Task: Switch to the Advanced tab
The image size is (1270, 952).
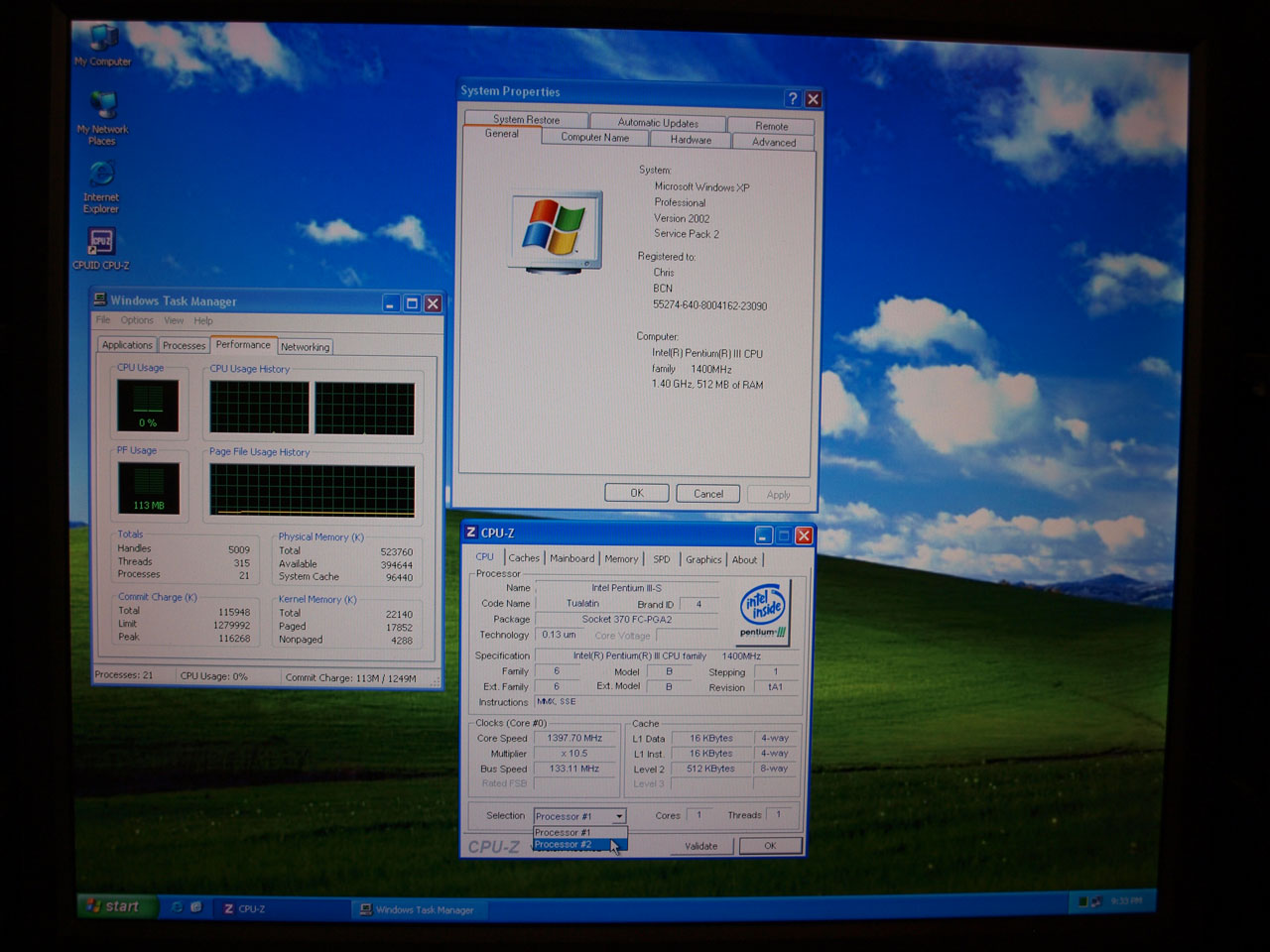Action: pyautogui.click(x=774, y=143)
